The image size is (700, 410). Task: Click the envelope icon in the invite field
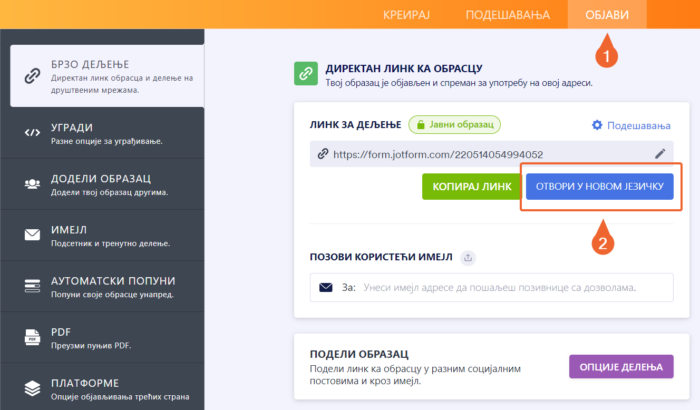(326, 287)
